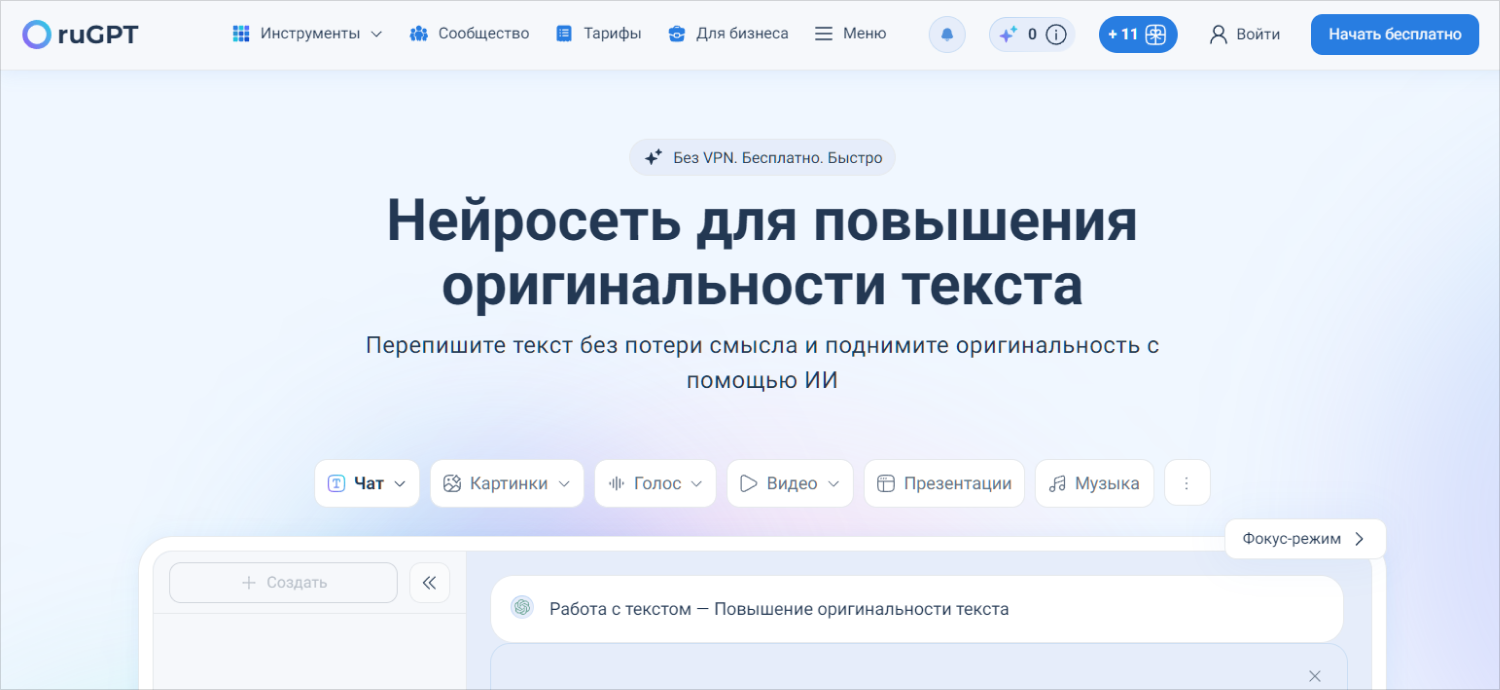Expand the Чат dropdown
1500x690 pixels.
tap(367, 483)
